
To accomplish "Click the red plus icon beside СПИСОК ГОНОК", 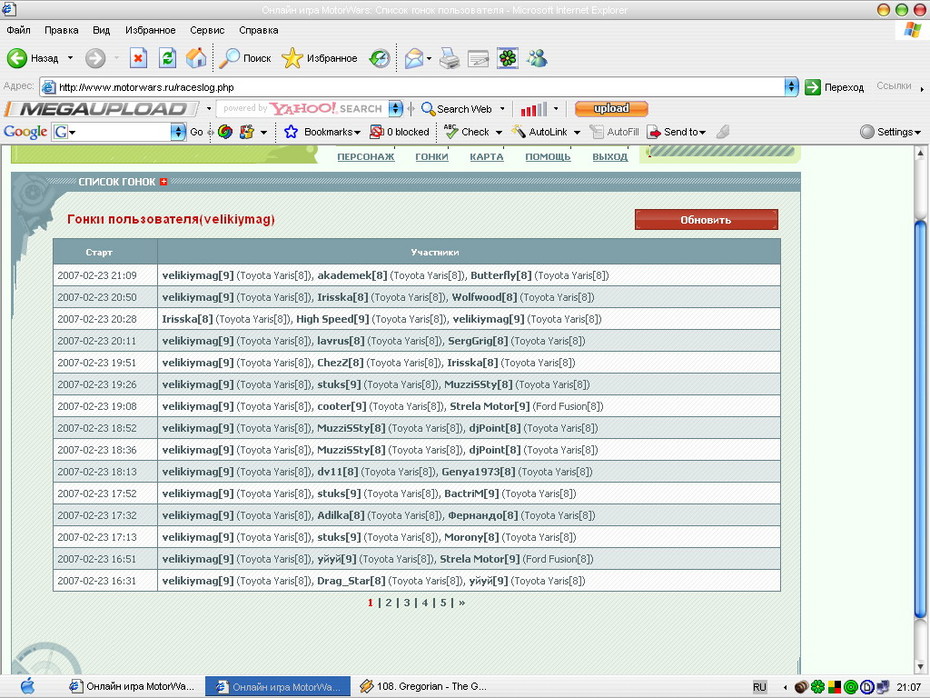I will coord(164,181).
